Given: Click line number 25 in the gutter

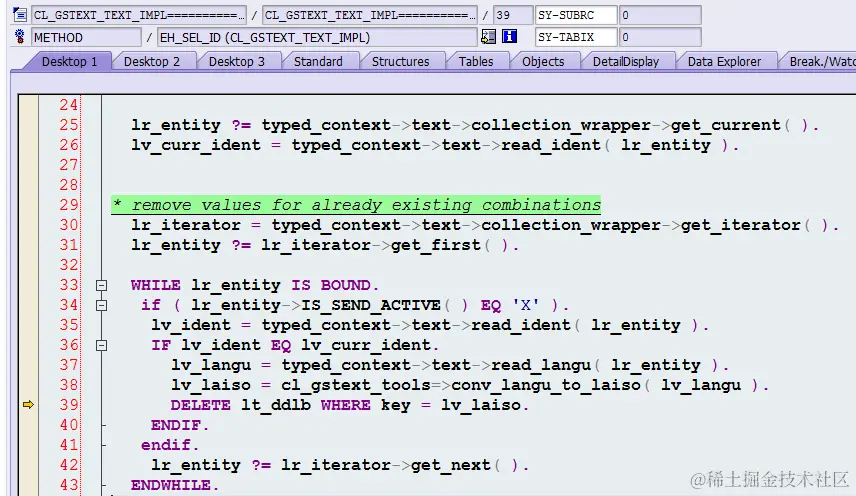Looking at the screenshot, I should pyautogui.click(x=69, y=125).
